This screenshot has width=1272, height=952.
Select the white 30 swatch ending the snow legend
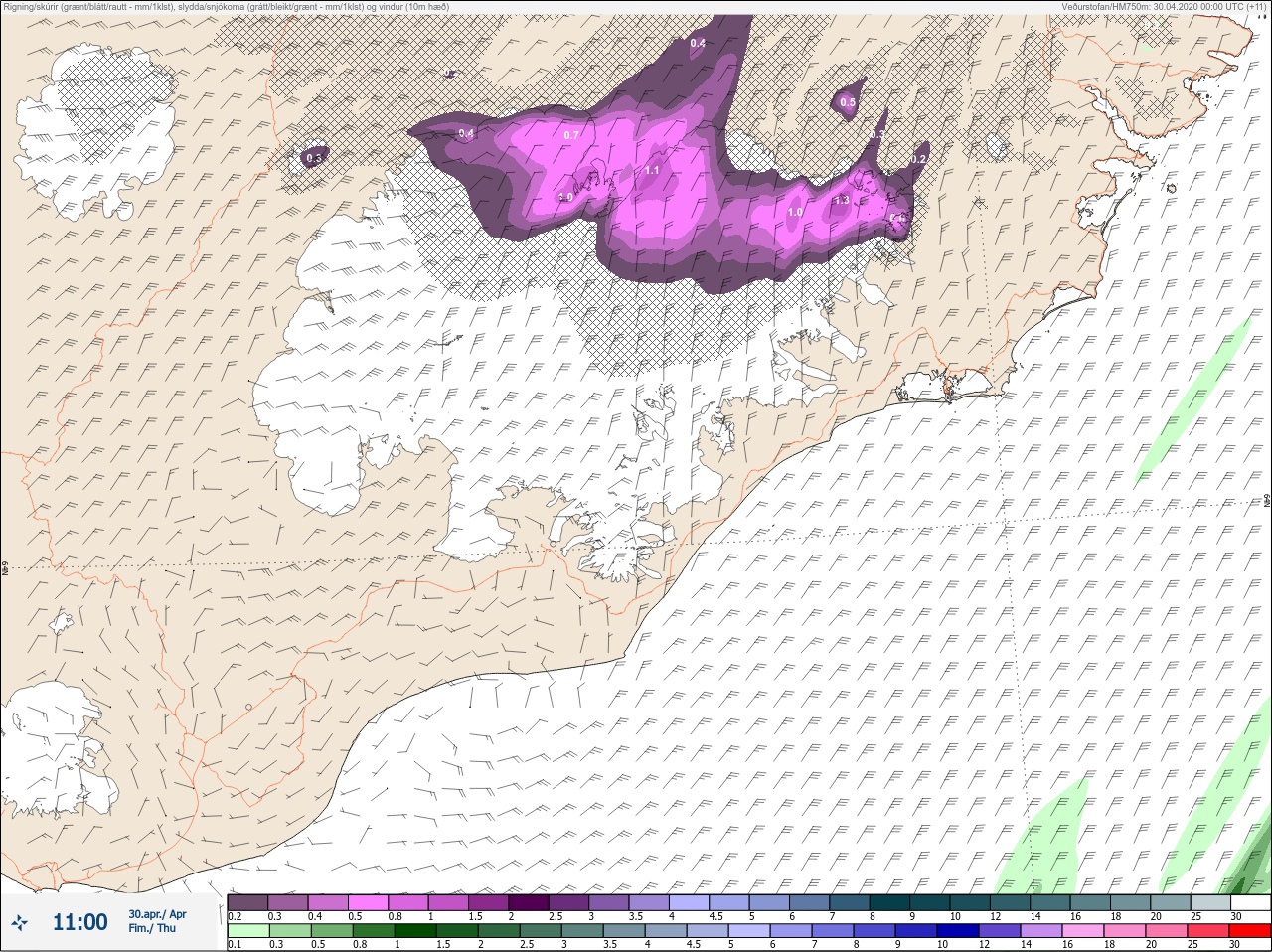coord(1249,902)
